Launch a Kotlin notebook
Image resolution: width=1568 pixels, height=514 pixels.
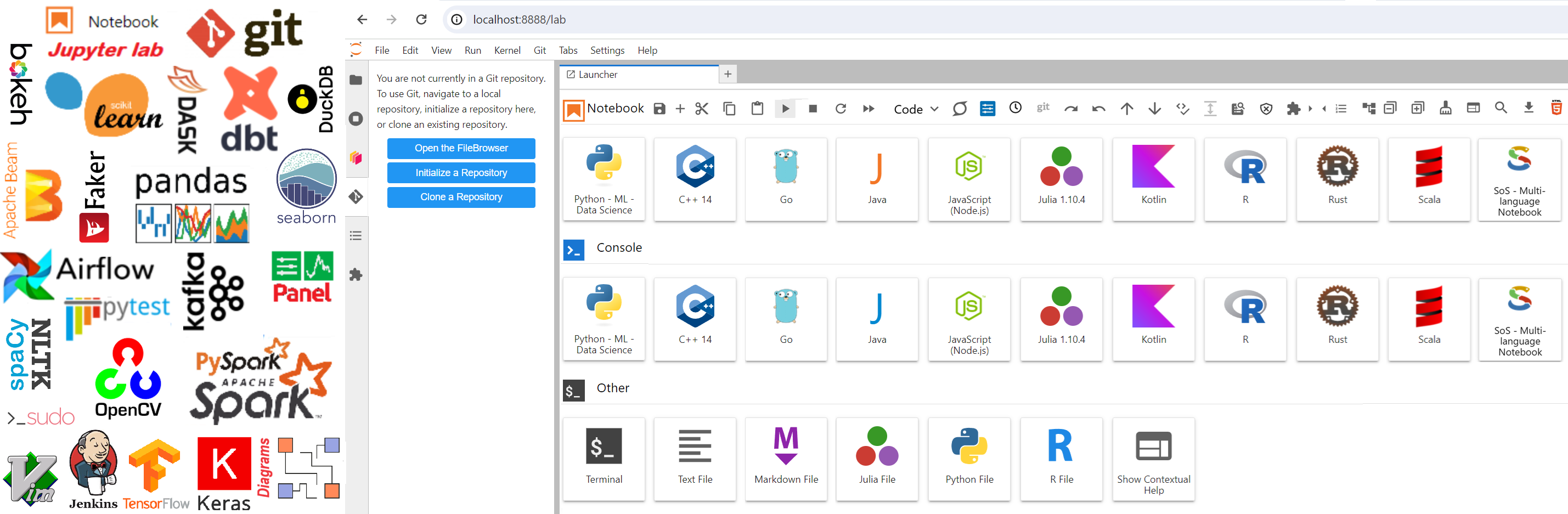coord(1153,179)
